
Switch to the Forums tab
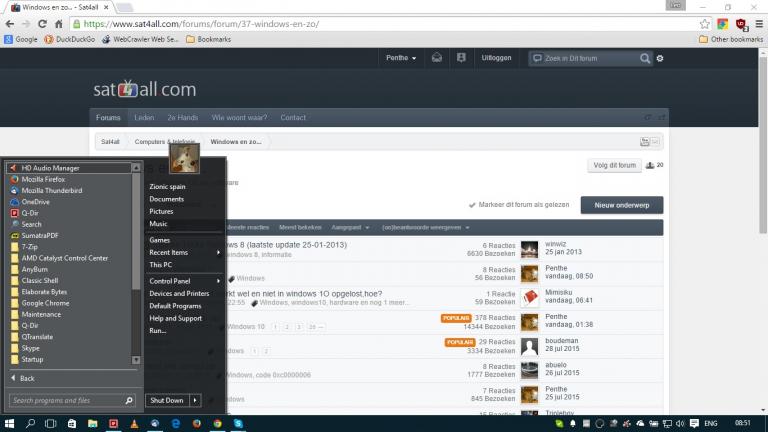[108, 118]
